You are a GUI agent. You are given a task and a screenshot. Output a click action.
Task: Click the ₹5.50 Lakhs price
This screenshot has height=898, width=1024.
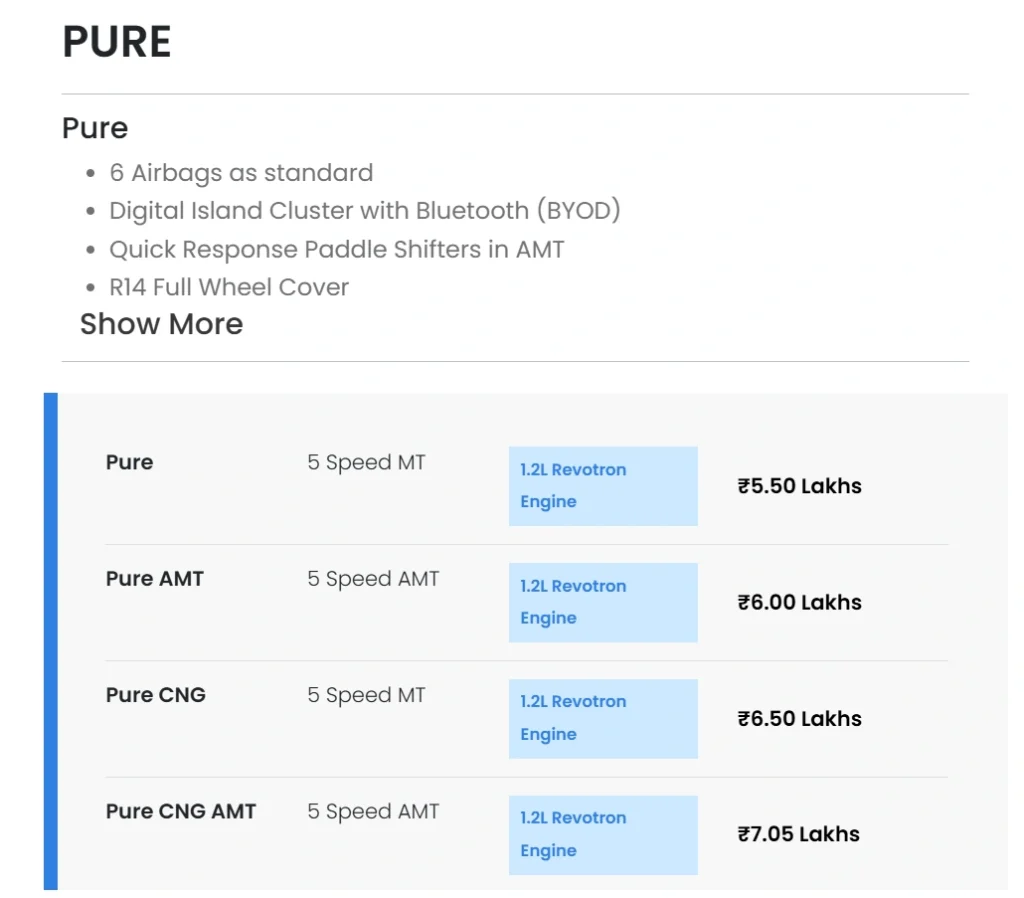click(x=799, y=486)
